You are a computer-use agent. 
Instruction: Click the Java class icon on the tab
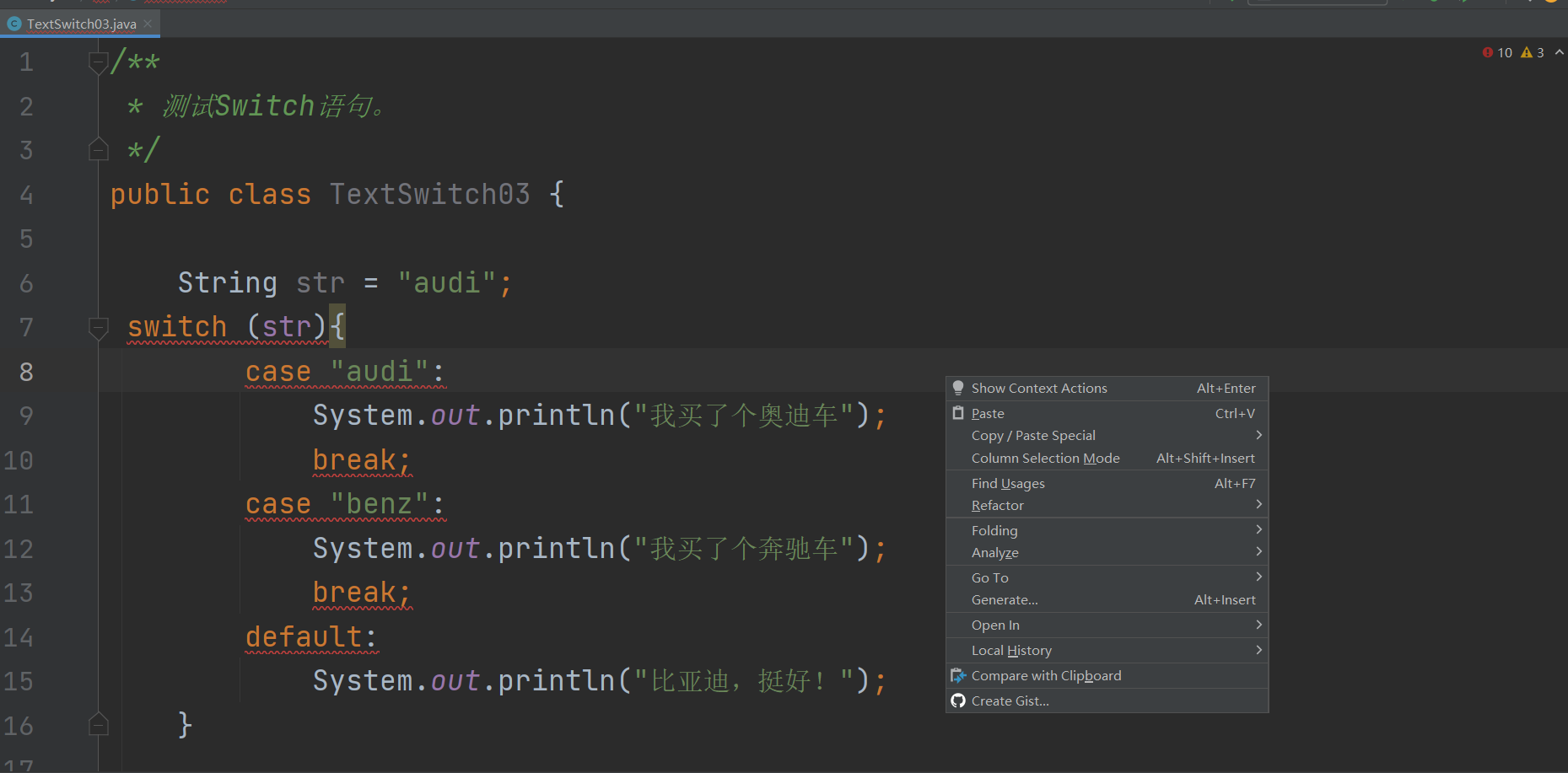[x=14, y=24]
